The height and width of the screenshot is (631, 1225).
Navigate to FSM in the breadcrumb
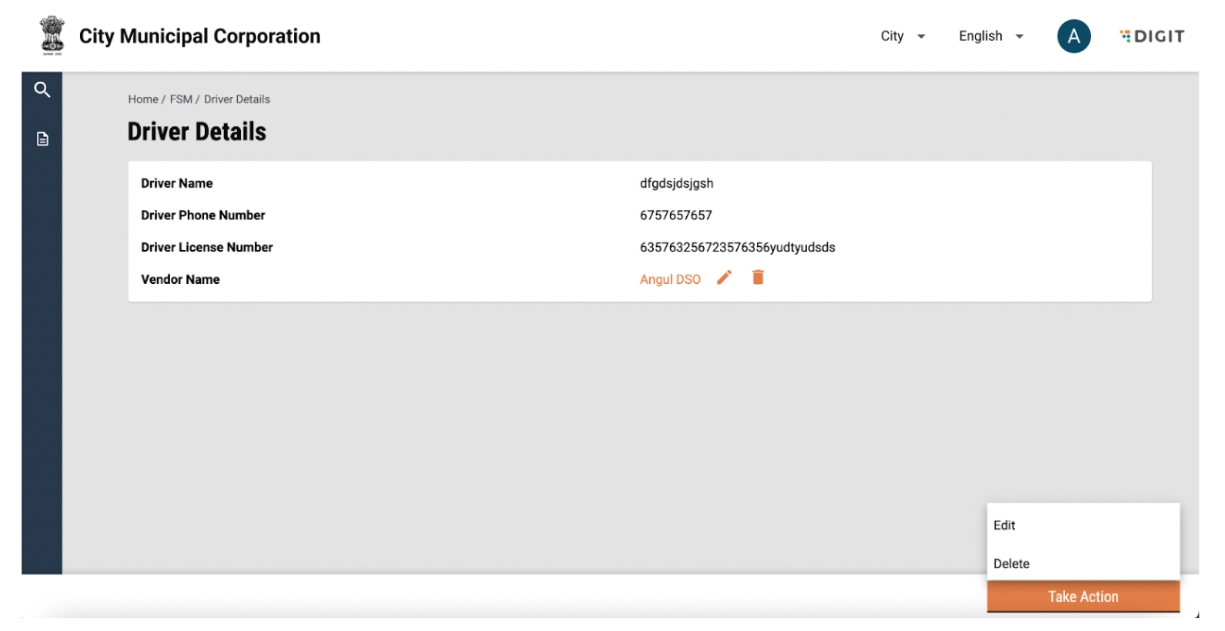tap(180, 99)
